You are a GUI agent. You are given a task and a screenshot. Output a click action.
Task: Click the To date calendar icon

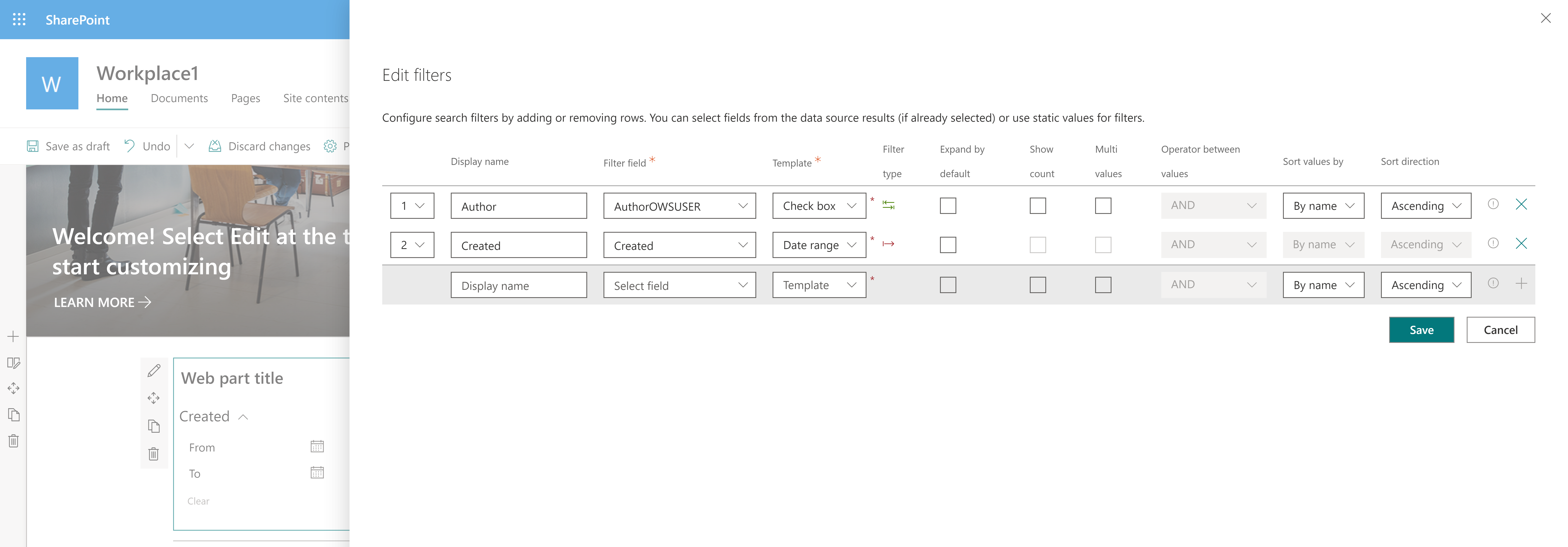click(x=317, y=473)
